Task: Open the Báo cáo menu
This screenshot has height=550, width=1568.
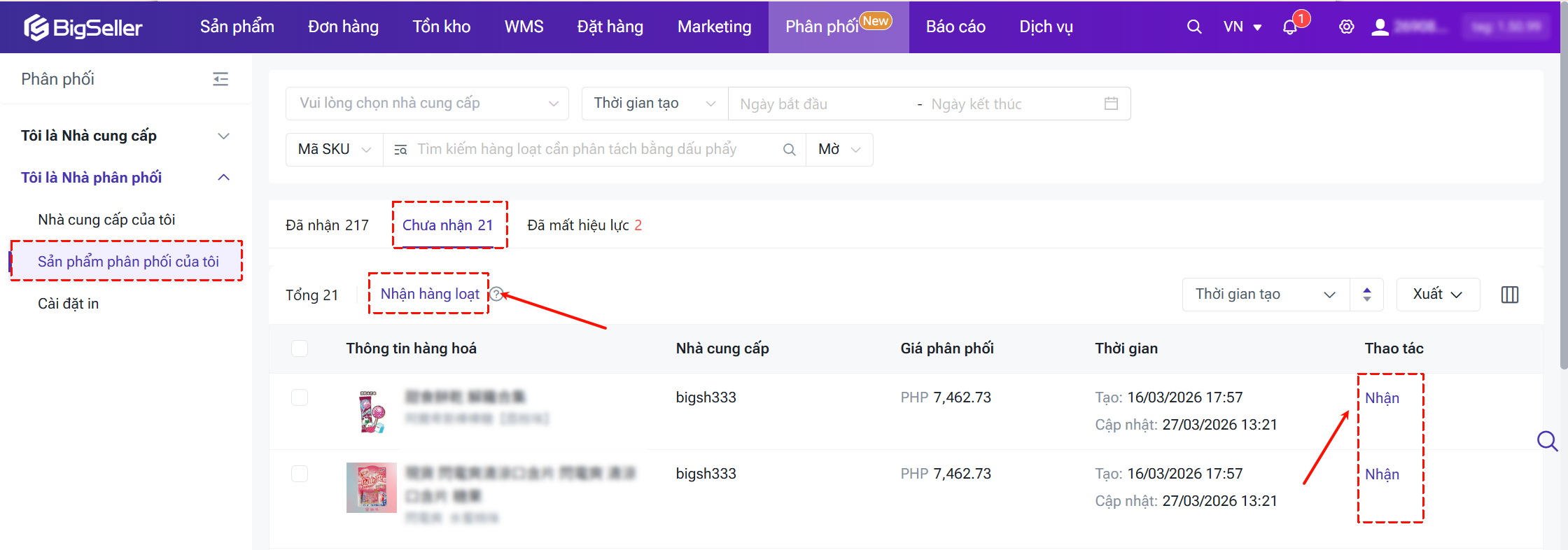Action: pyautogui.click(x=955, y=27)
